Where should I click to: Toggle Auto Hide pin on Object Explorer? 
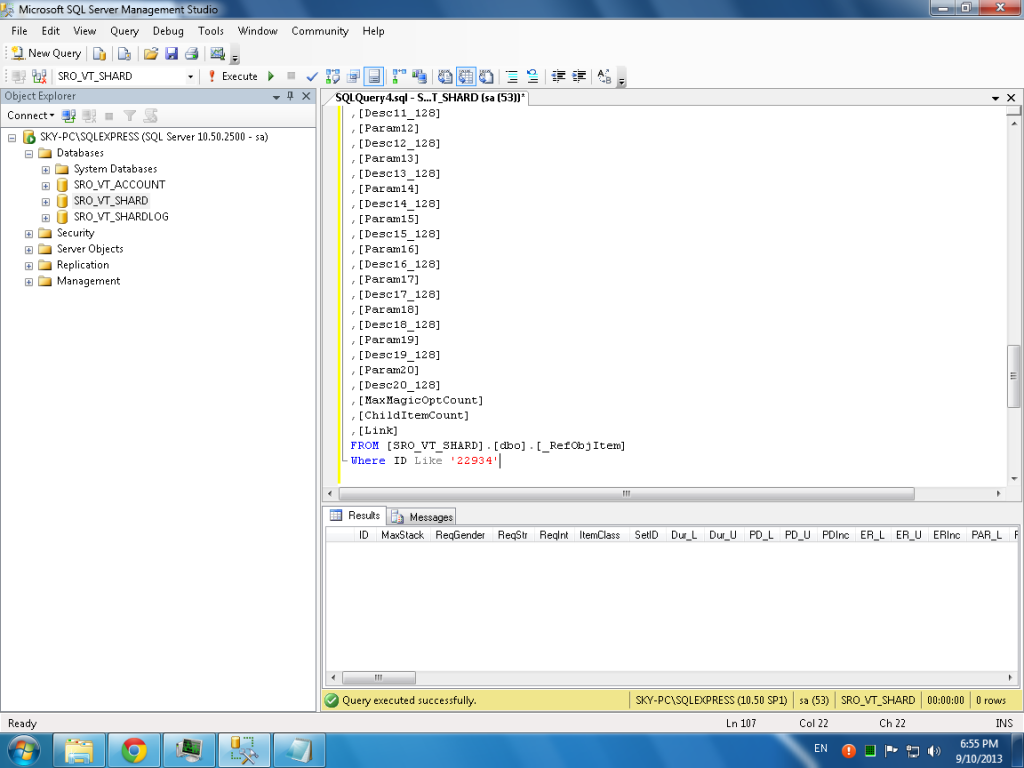[x=291, y=97]
